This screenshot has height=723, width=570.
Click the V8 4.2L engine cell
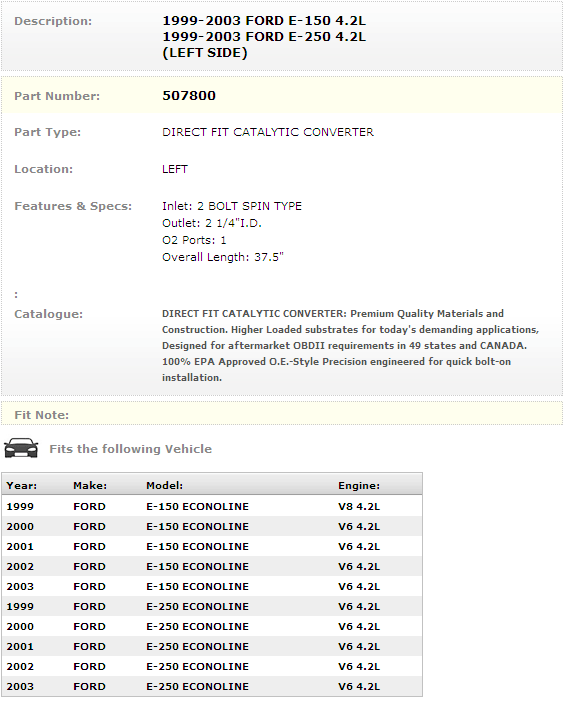click(x=359, y=506)
